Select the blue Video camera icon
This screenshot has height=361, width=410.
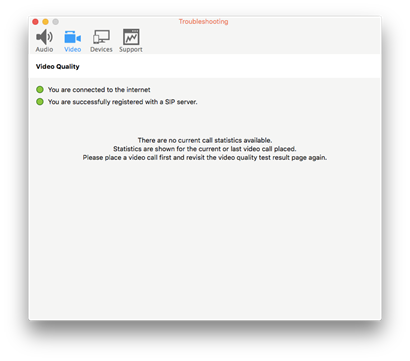point(72,37)
